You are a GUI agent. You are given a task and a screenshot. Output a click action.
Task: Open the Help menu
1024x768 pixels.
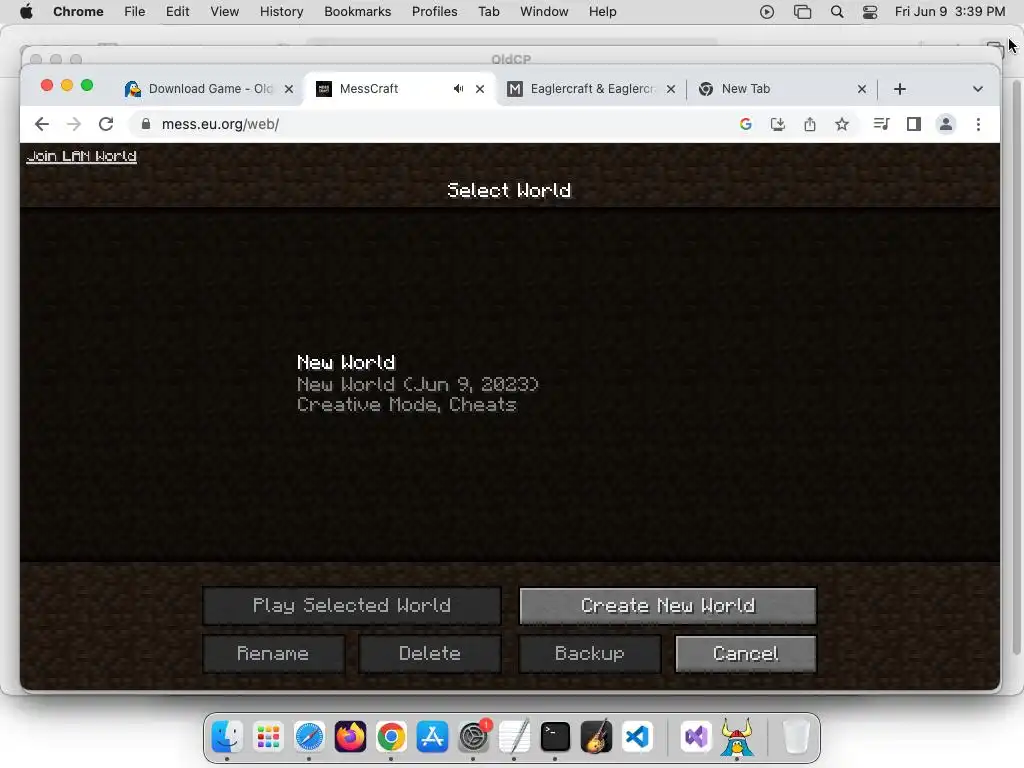tap(602, 12)
